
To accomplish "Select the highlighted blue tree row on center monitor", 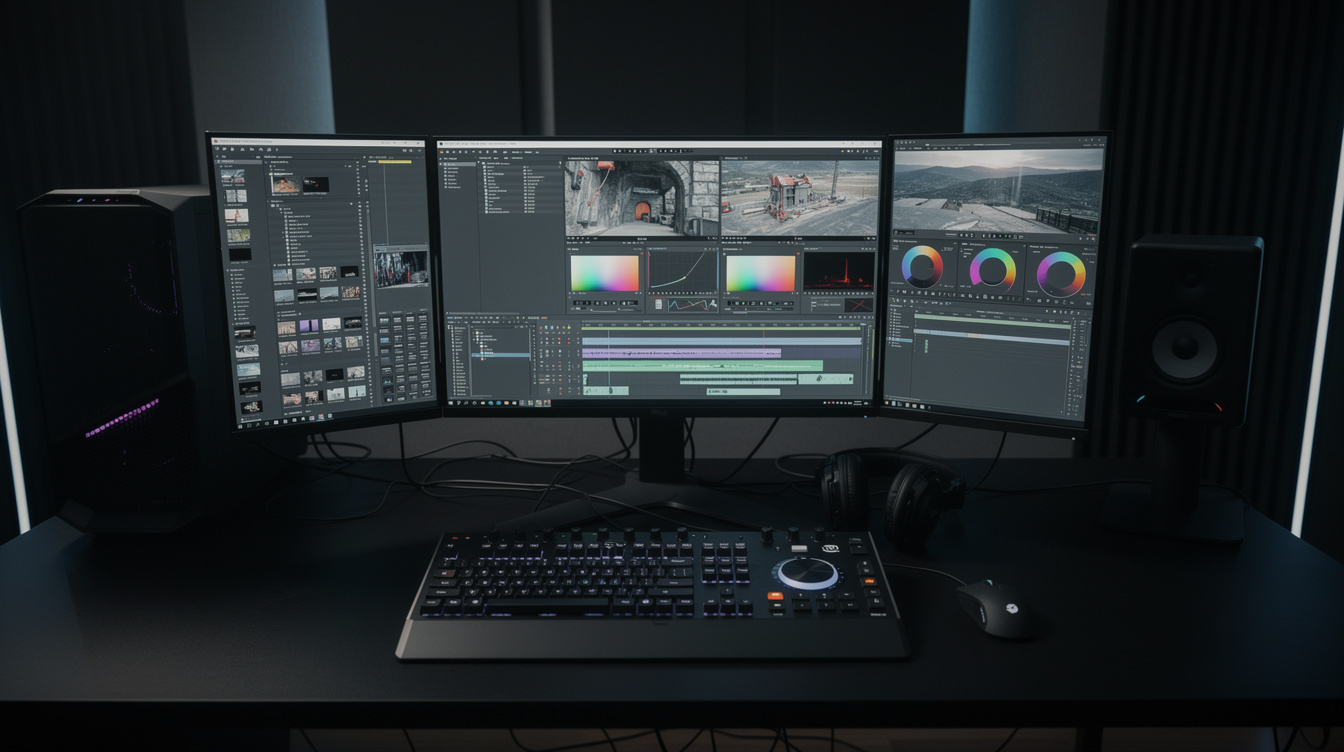I will pos(501,355).
